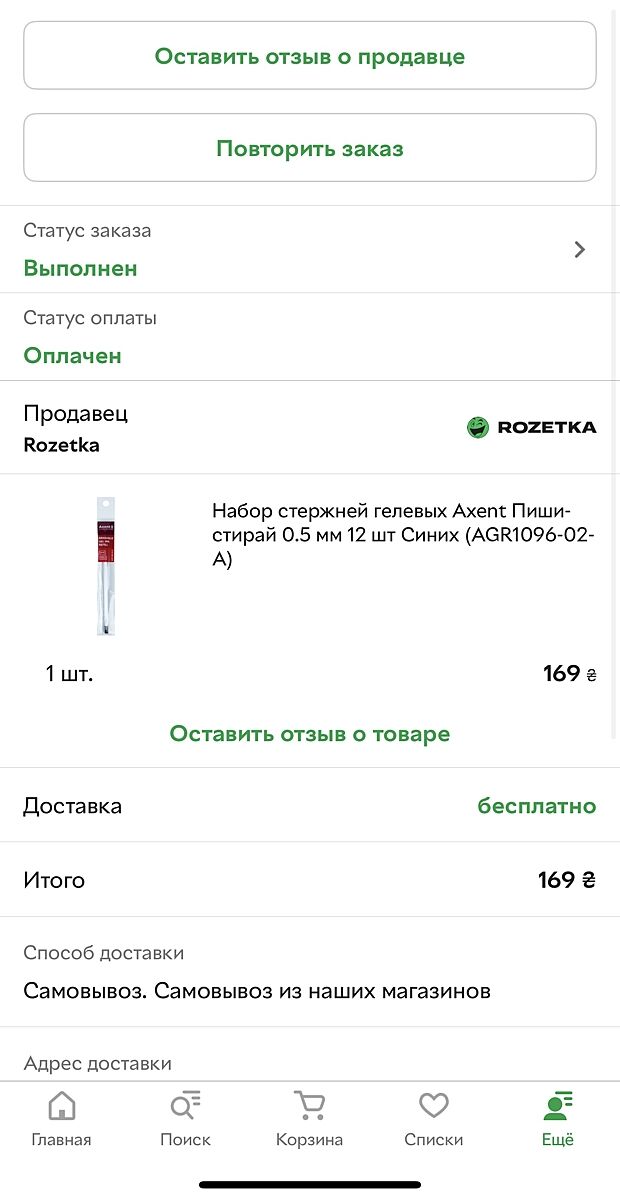The width and height of the screenshot is (620, 1200).
Task: Tap the Оплачен payment status
Action: pyautogui.click(x=73, y=356)
